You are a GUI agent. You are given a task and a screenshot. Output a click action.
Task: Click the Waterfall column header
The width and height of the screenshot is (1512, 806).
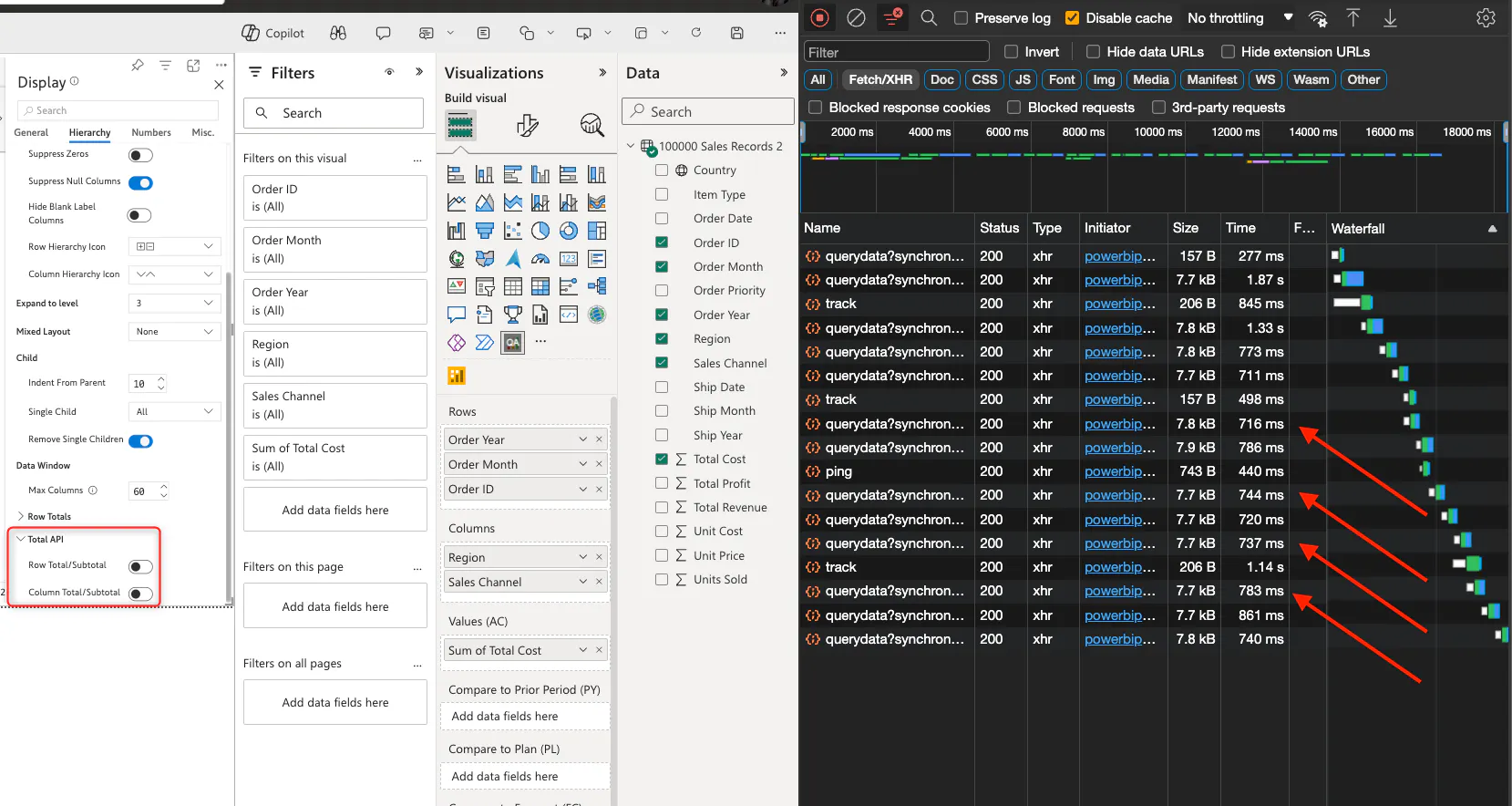(x=1414, y=228)
